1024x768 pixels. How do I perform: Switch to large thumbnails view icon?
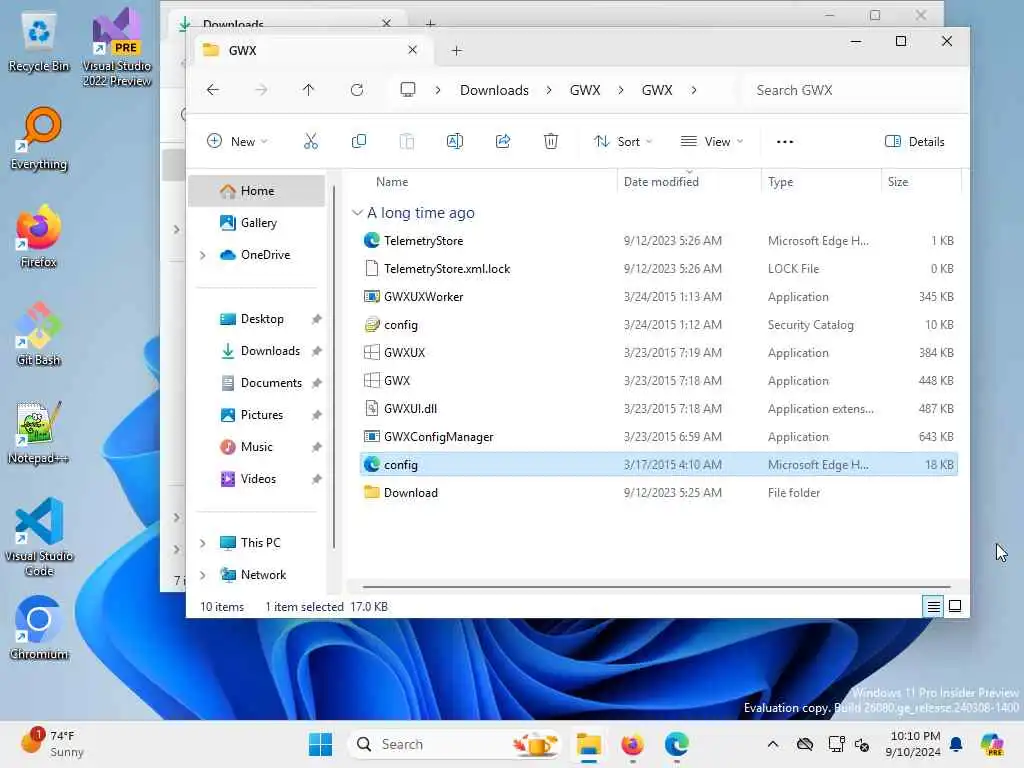955,607
